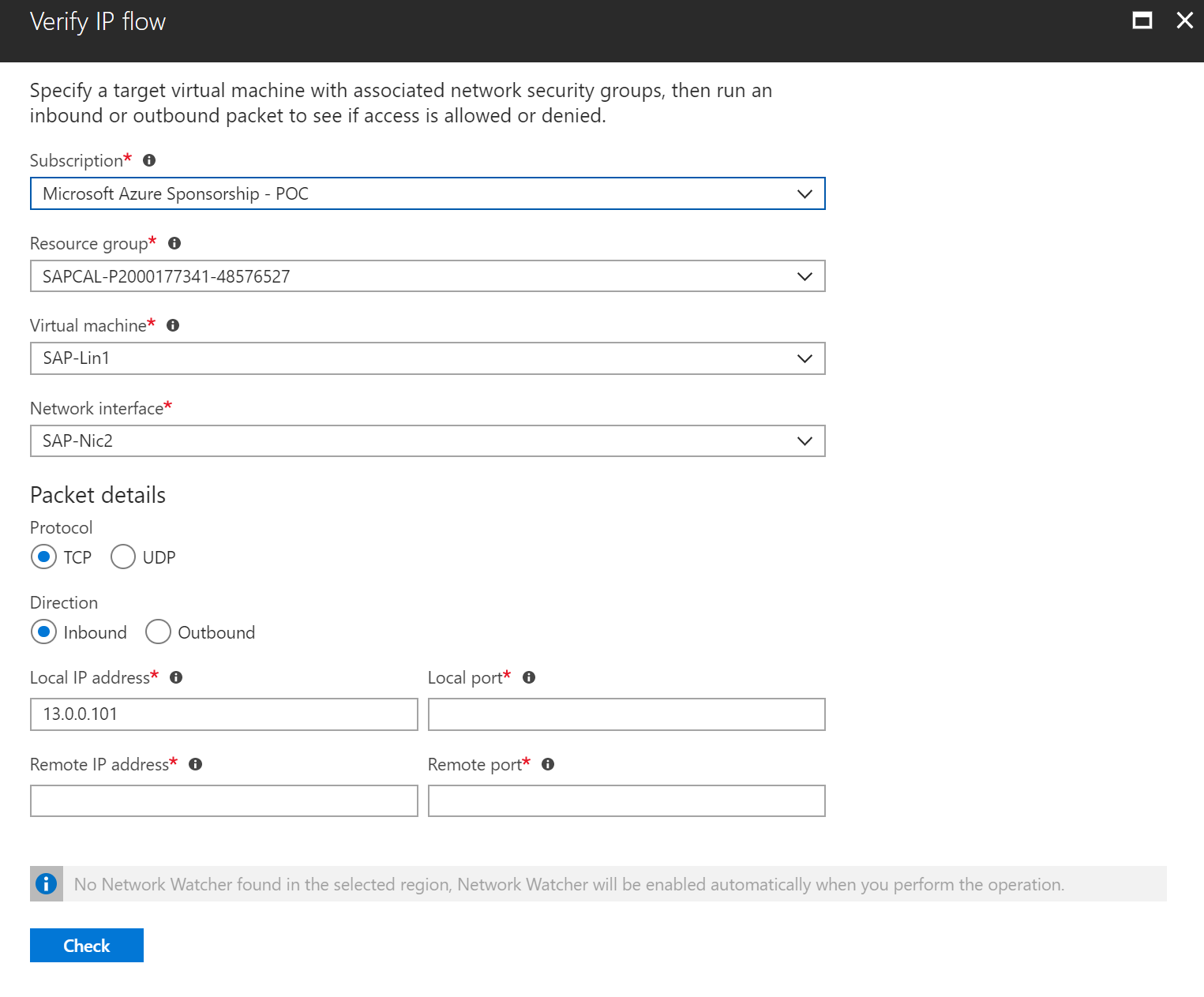Open the Virtual machine dropdown SAP-Lin1
Image resolution: width=1204 pixels, height=997 pixels.
(x=428, y=358)
